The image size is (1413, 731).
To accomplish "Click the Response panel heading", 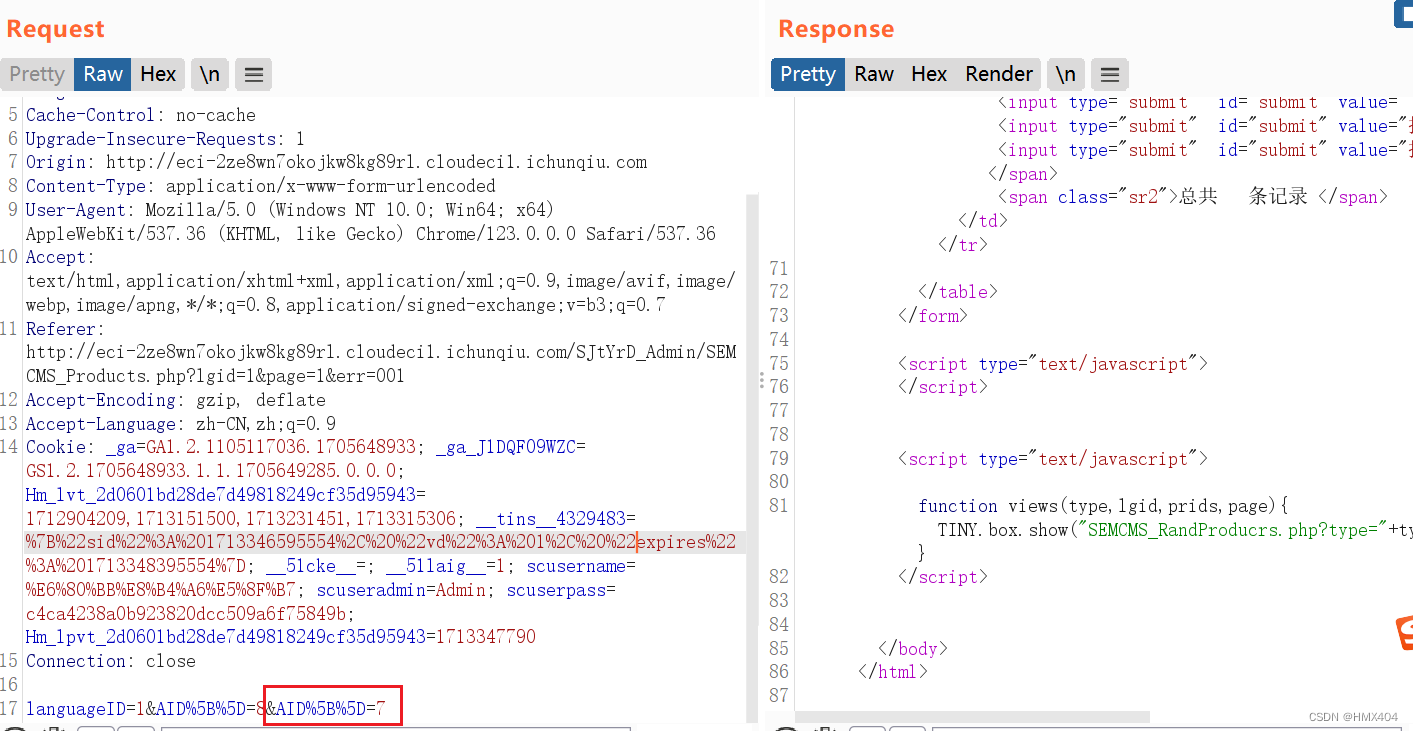I will pyautogui.click(x=837, y=29).
